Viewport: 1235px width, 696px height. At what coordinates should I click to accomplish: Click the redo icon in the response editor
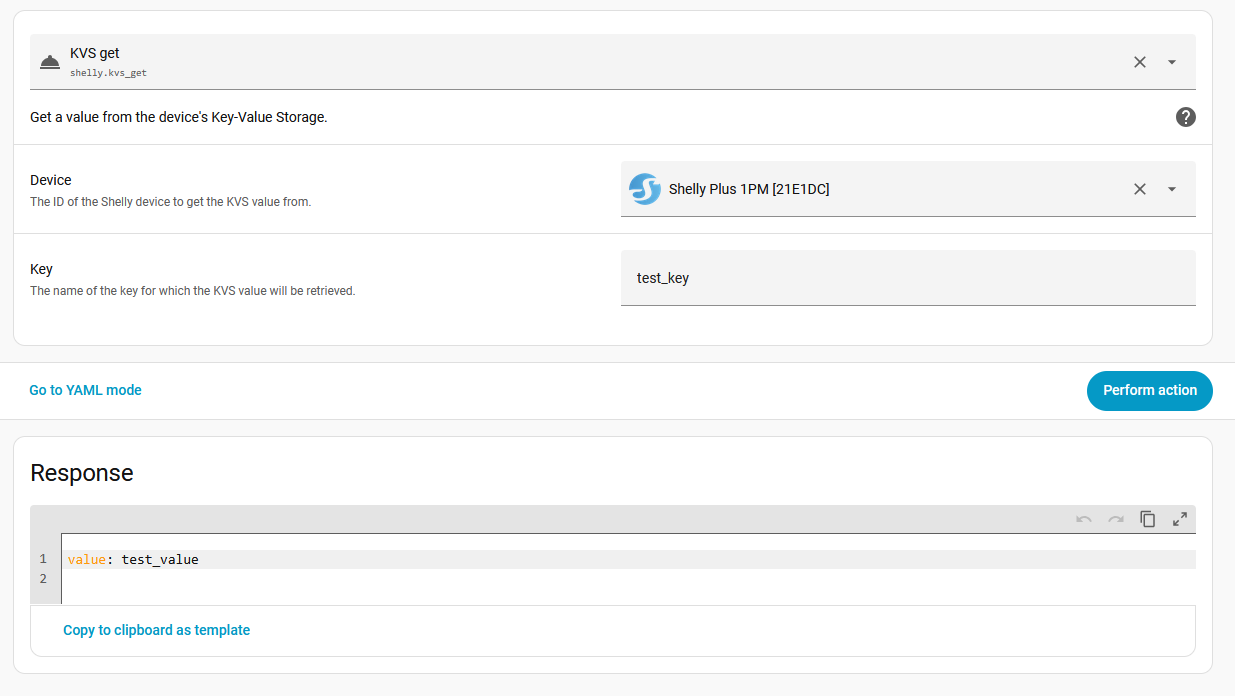point(1115,519)
